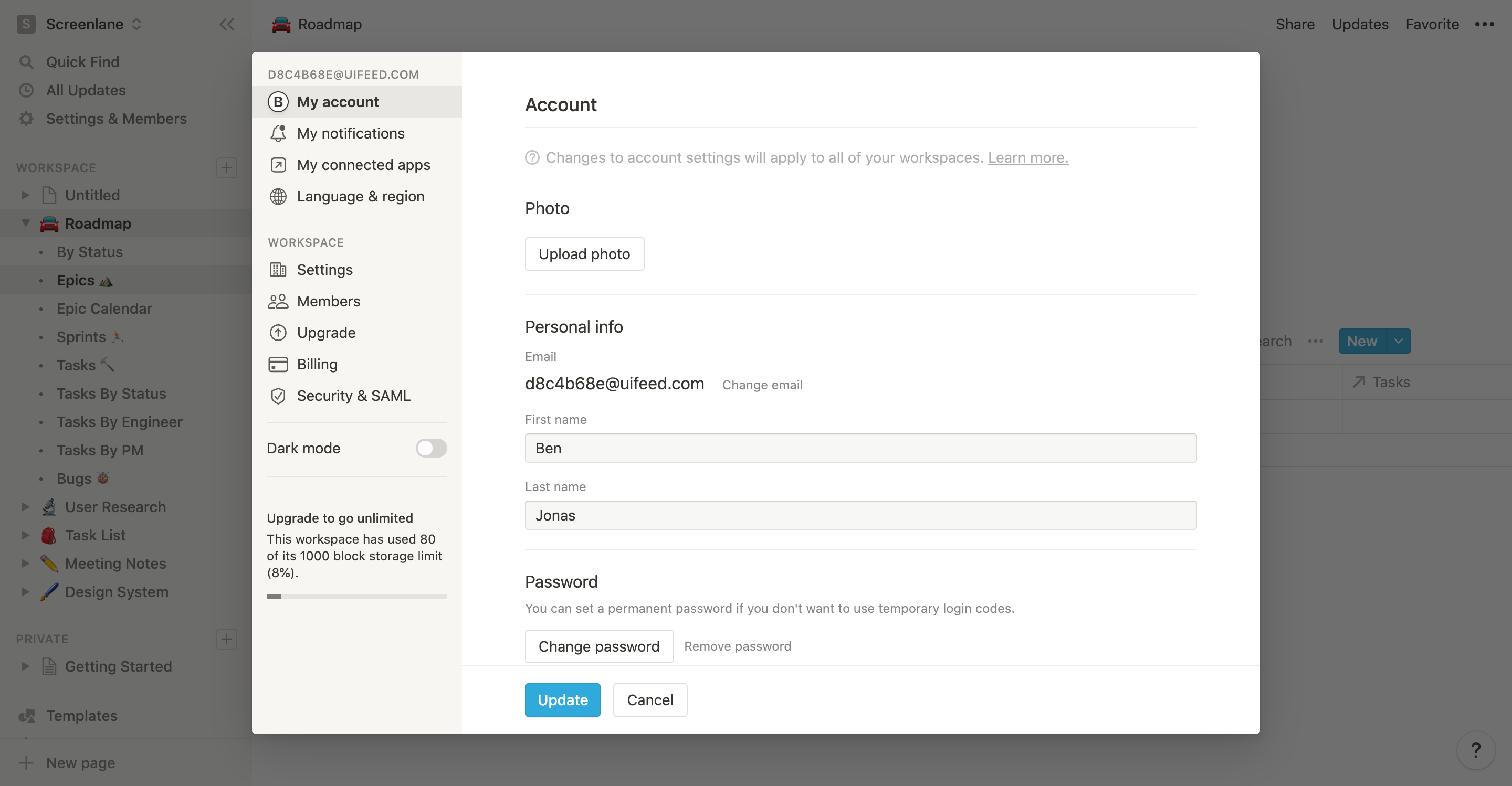The width and height of the screenshot is (1512, 786).
Task: Toggle Dark mode switch
Action: 430,448
